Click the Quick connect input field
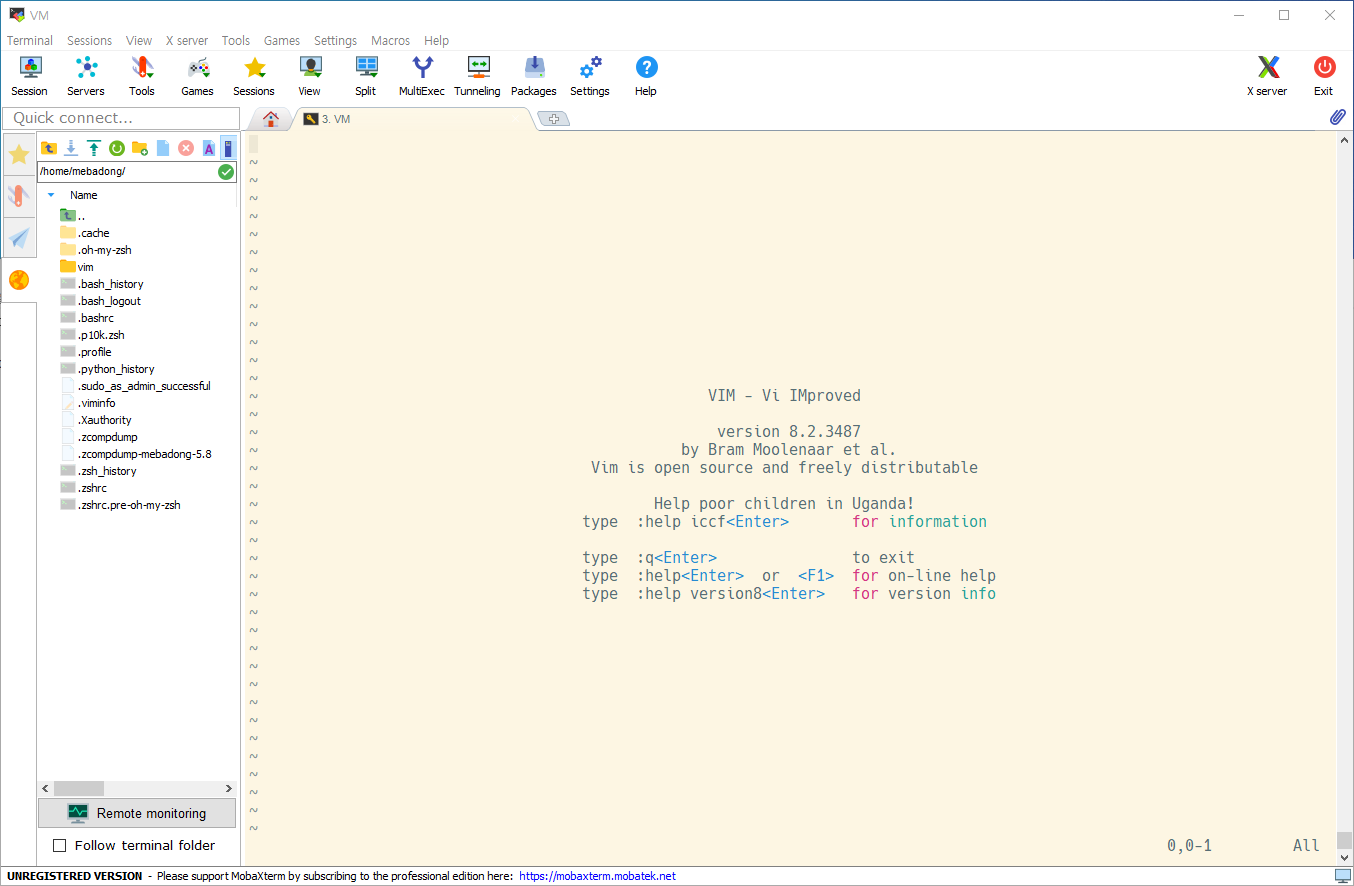 121,118
